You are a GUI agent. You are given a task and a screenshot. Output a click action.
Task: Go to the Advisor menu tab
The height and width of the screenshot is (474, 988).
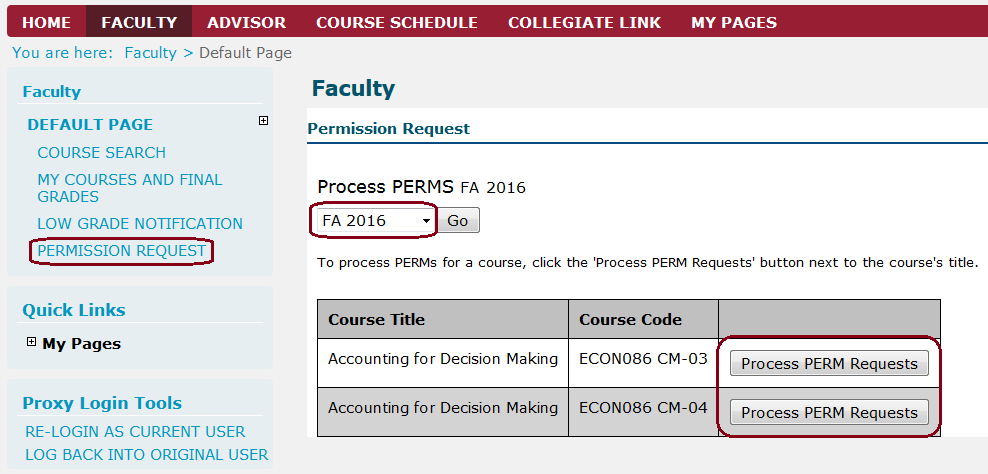246,22
